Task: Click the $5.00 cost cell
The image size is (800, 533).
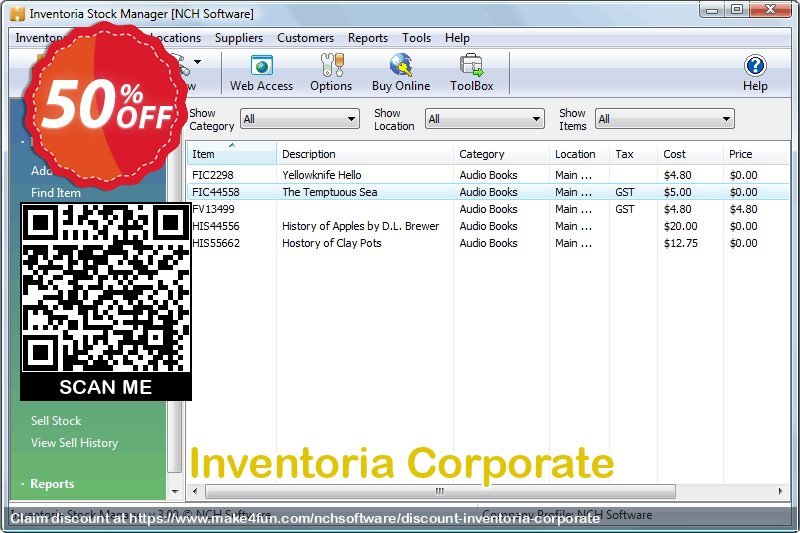Action: coord(678,192)
